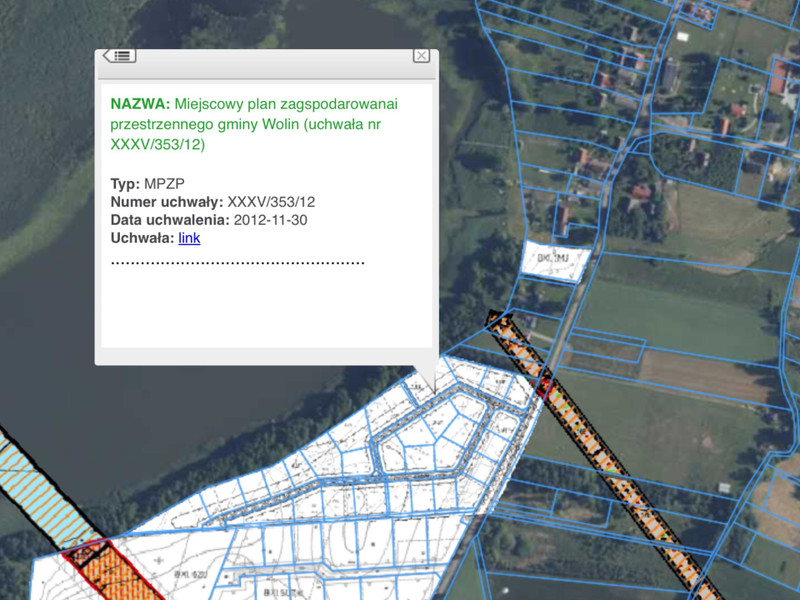Click the Typ: MPZP line

(x=147, y=184)
